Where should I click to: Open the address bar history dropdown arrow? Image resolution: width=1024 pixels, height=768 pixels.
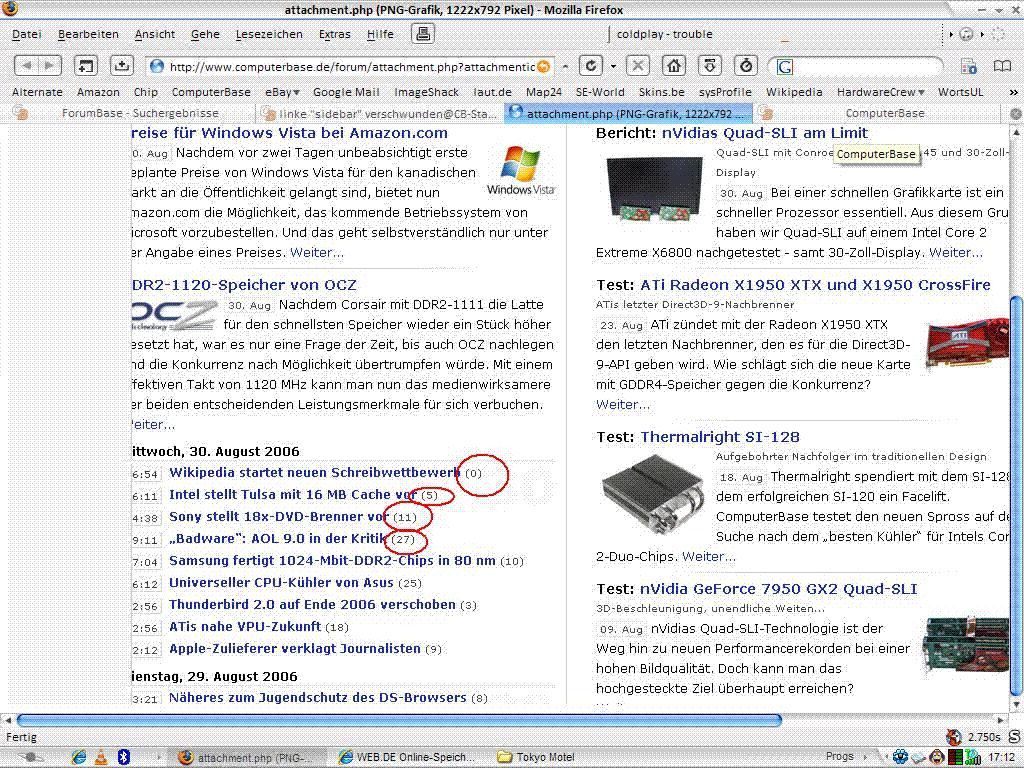coord(565,67)
